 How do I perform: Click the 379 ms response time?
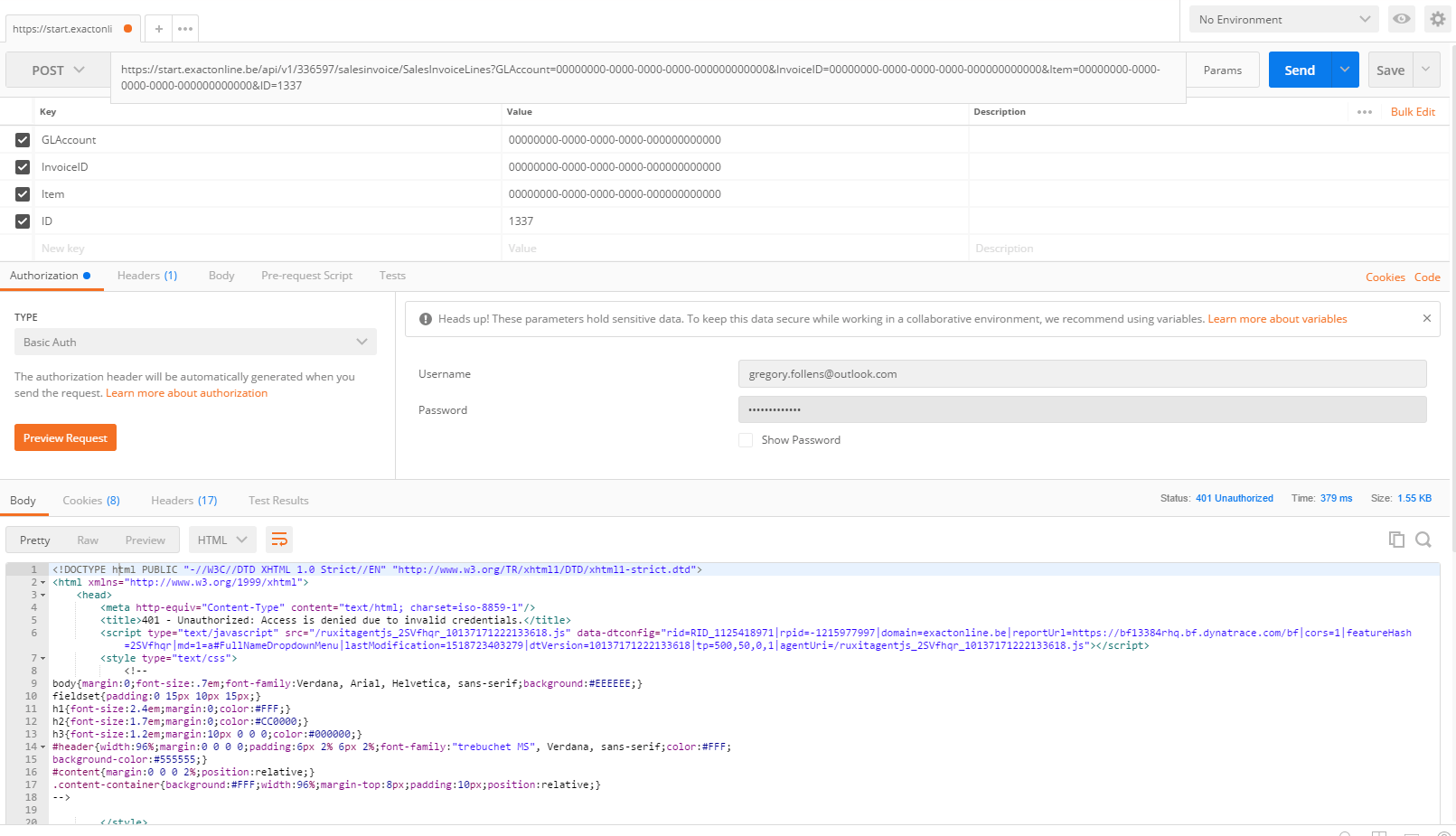pyautogui.click(x=1336, y=498)
